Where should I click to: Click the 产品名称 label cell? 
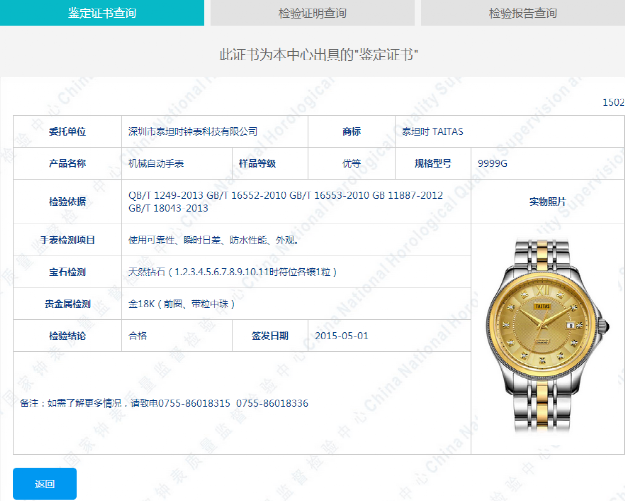(x=67, y=163)
